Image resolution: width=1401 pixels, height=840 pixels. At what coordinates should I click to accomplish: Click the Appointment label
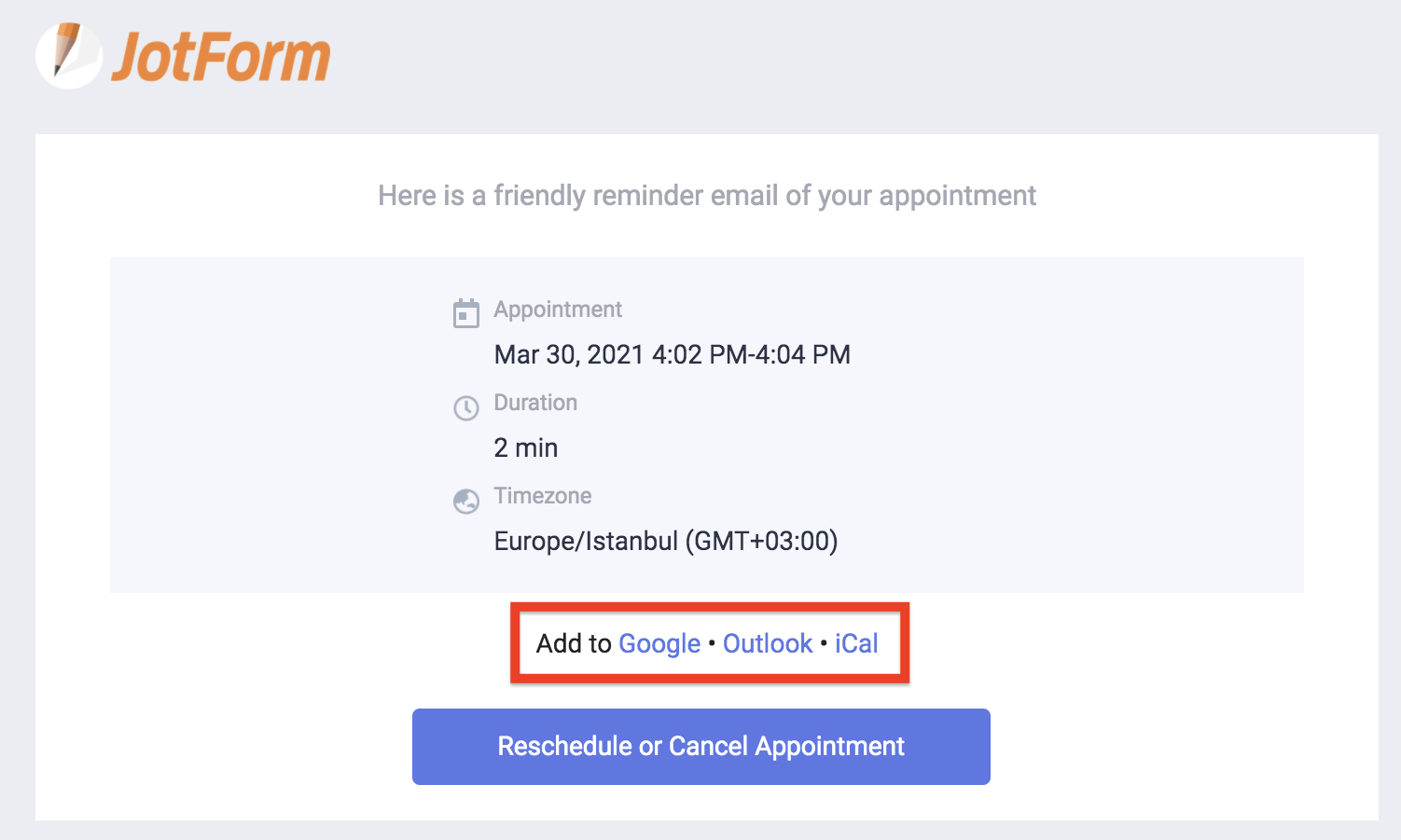558,310
